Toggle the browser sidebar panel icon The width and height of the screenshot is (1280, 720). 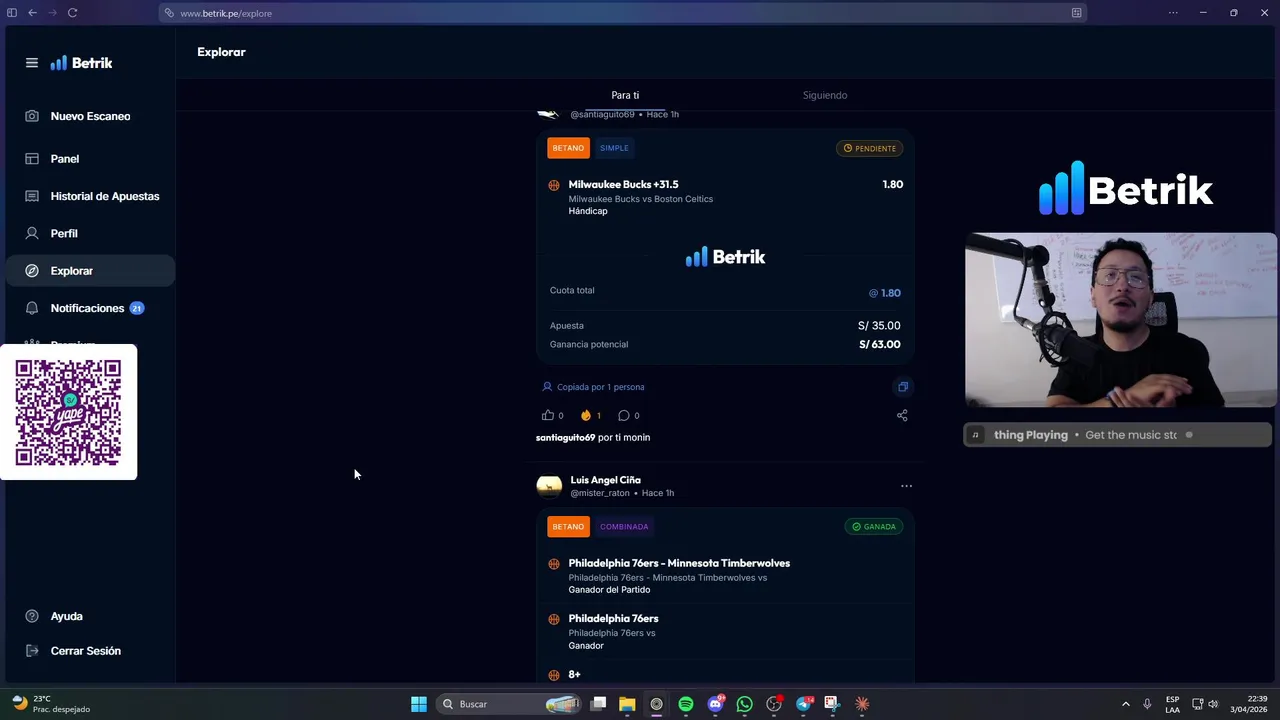tap(12, 13)
